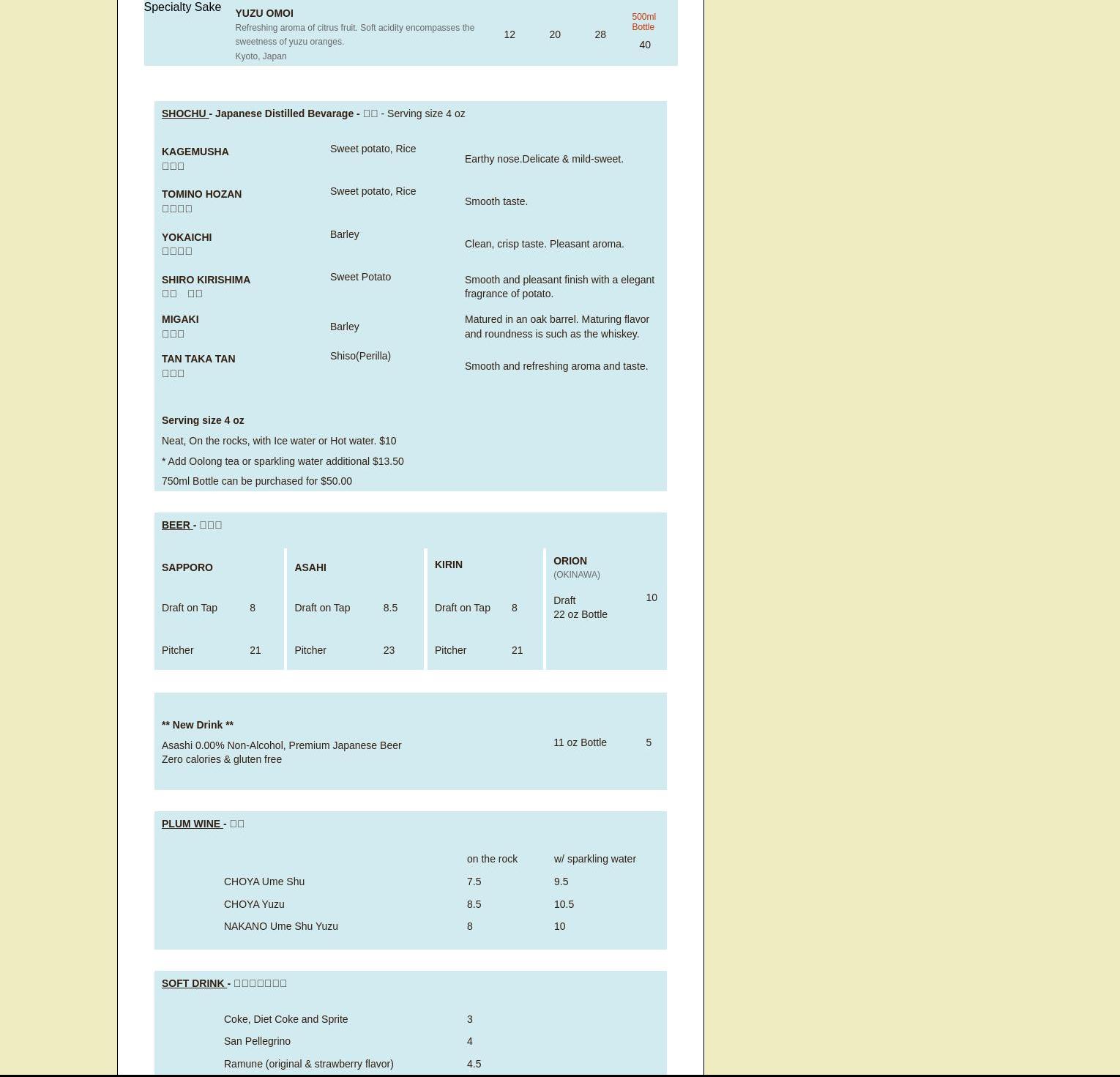Click the 10.5 sparkling price for CHOYA Yuzu
1120x1077 pixels.
[x=564, y=904]
